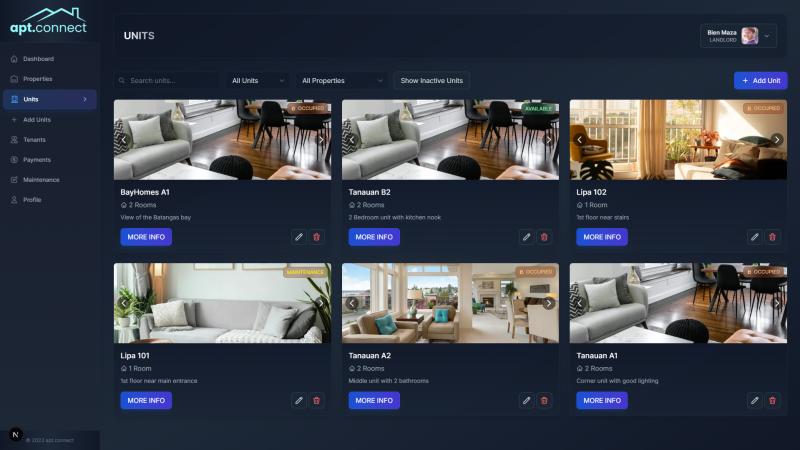Show previous photo of BayHomes A1
The image size is (800, 450).
point(124,139)
